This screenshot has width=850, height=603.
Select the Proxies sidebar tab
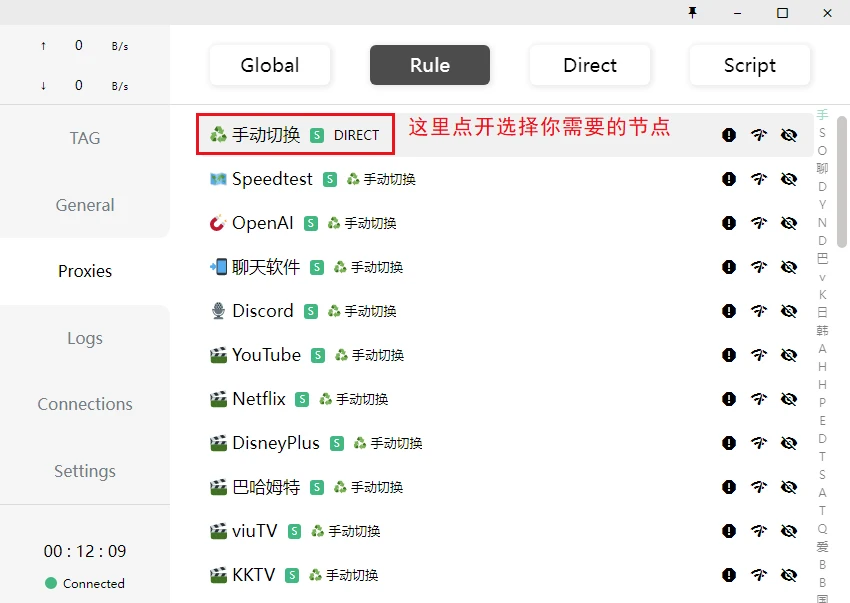85,271
